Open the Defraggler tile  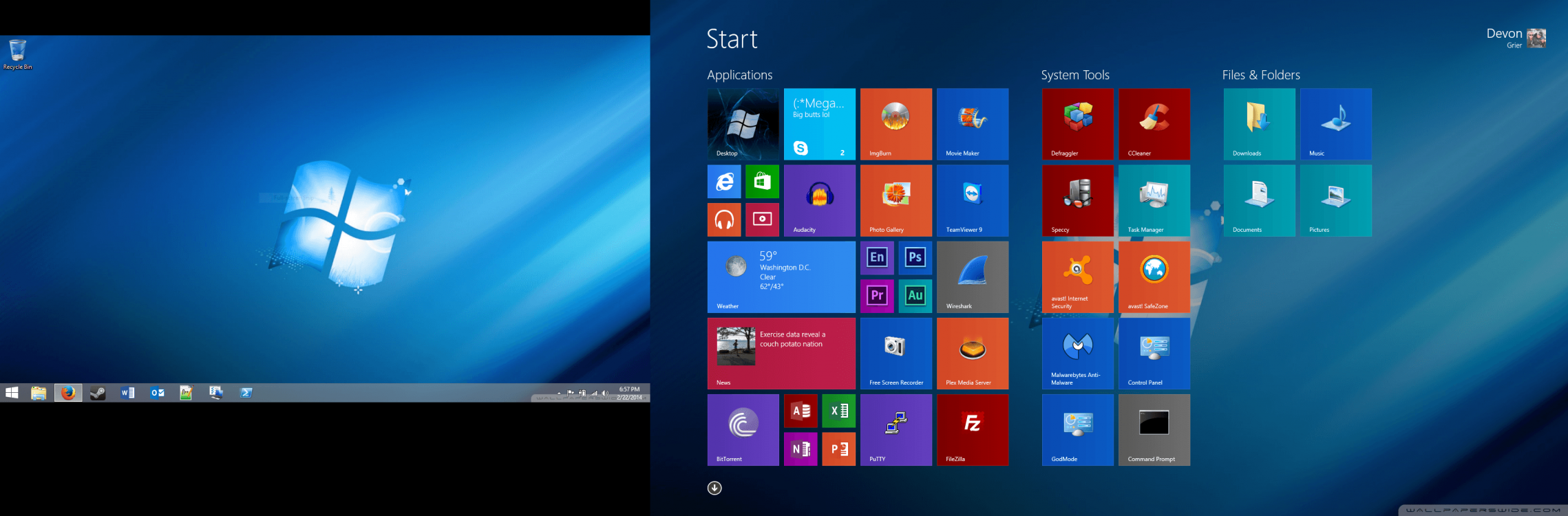coord(1078,125)
